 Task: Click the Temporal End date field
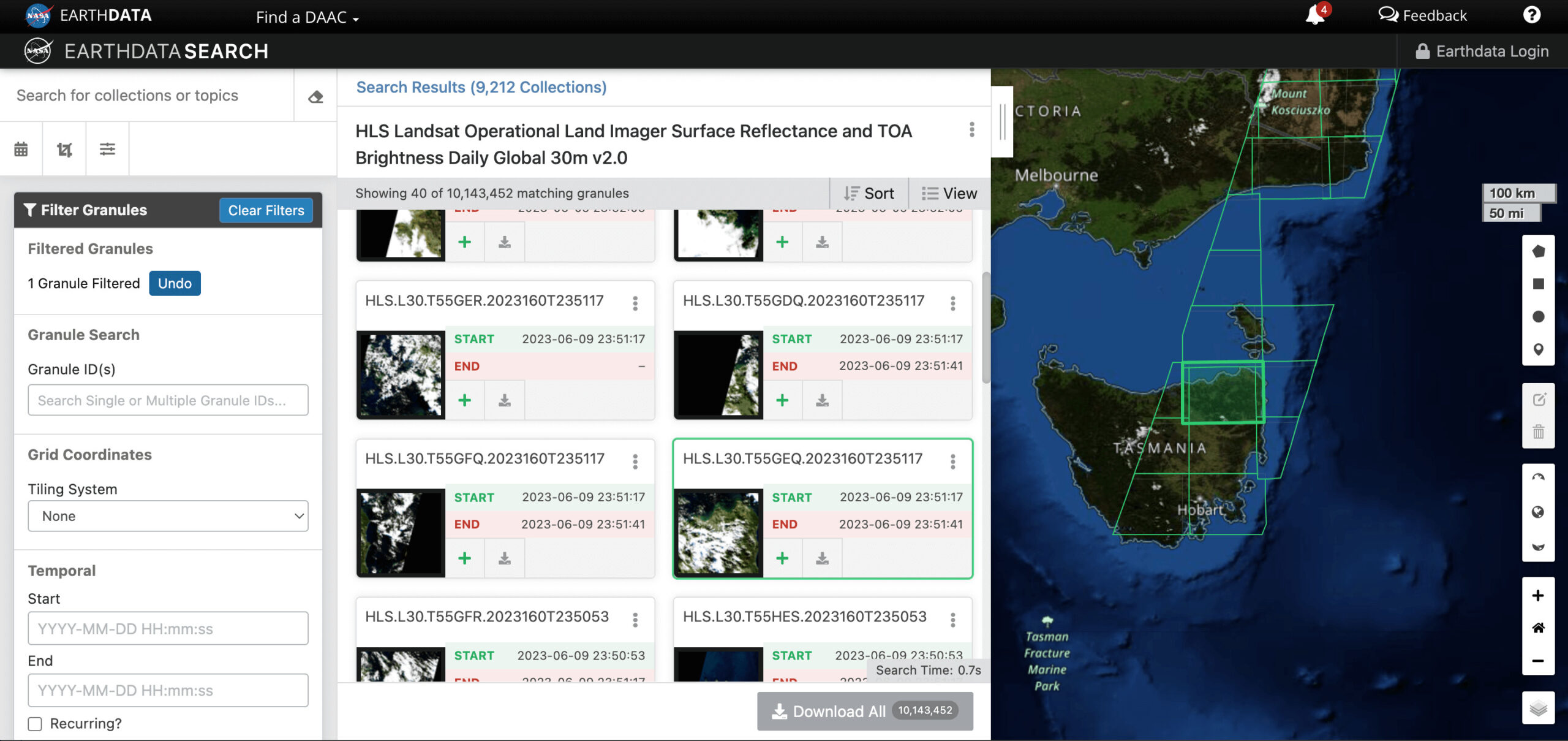168,691
